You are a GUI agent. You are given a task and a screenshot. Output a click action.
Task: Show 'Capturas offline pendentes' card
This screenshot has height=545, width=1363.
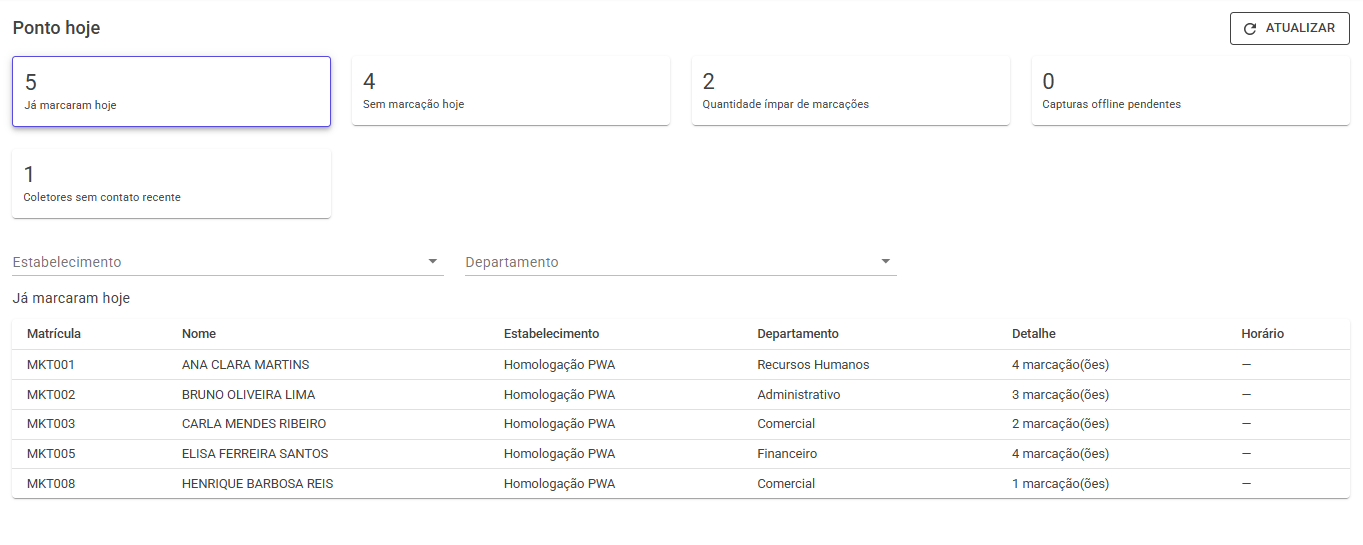(x=1190, y=91)
